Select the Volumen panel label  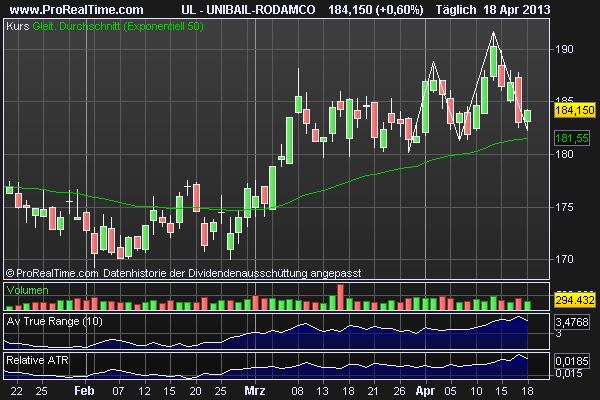(x=28, y=290)
